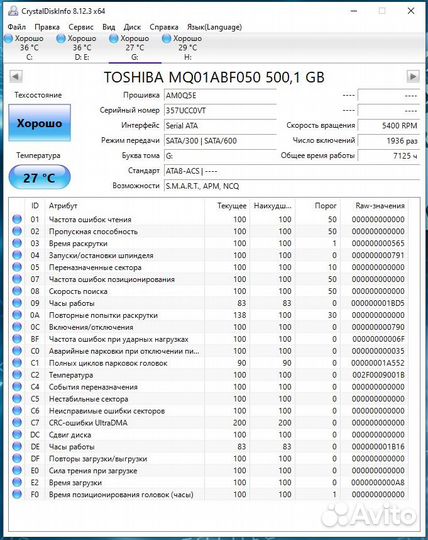
Task: Click the TOSHIBA MQ01ABF050 500,1 GB title
Action: (214, 77)
